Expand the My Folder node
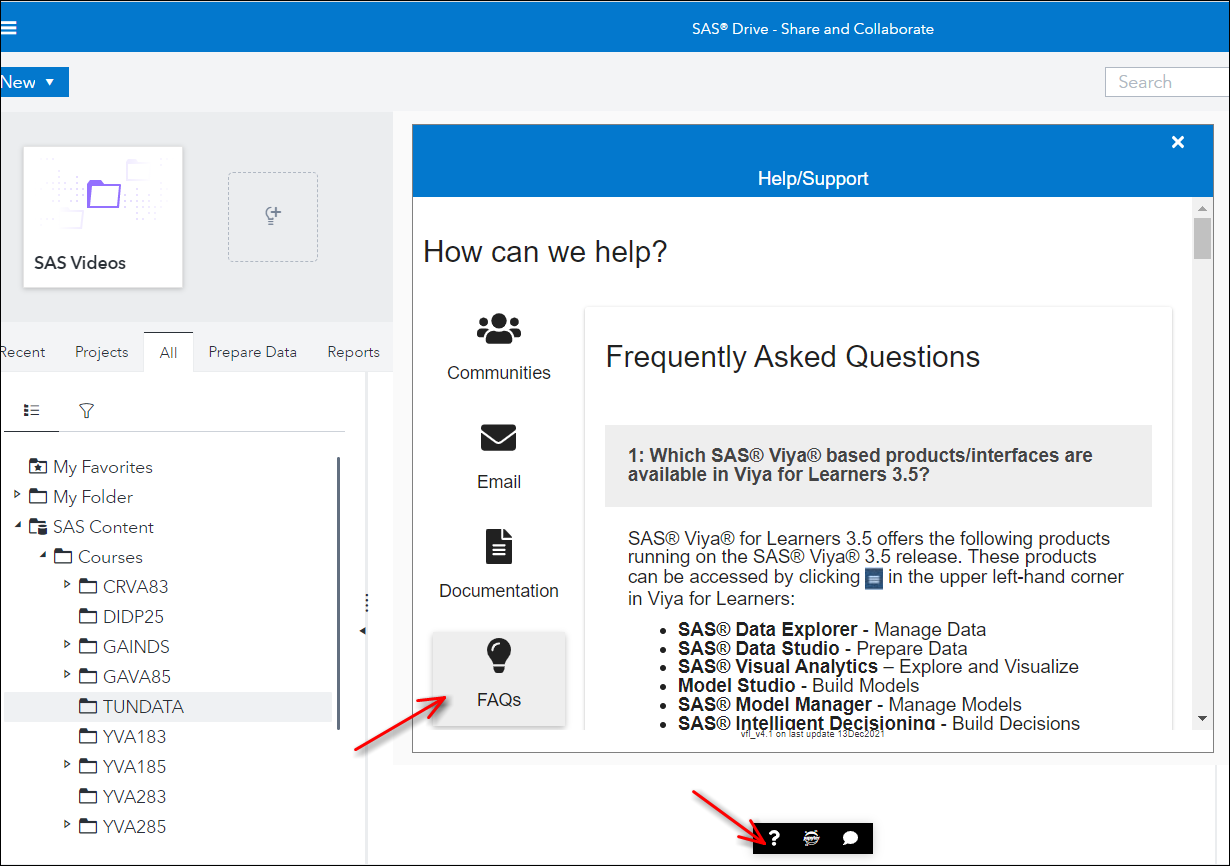Screen dimensions: 1230x866 tap(17, 495)
